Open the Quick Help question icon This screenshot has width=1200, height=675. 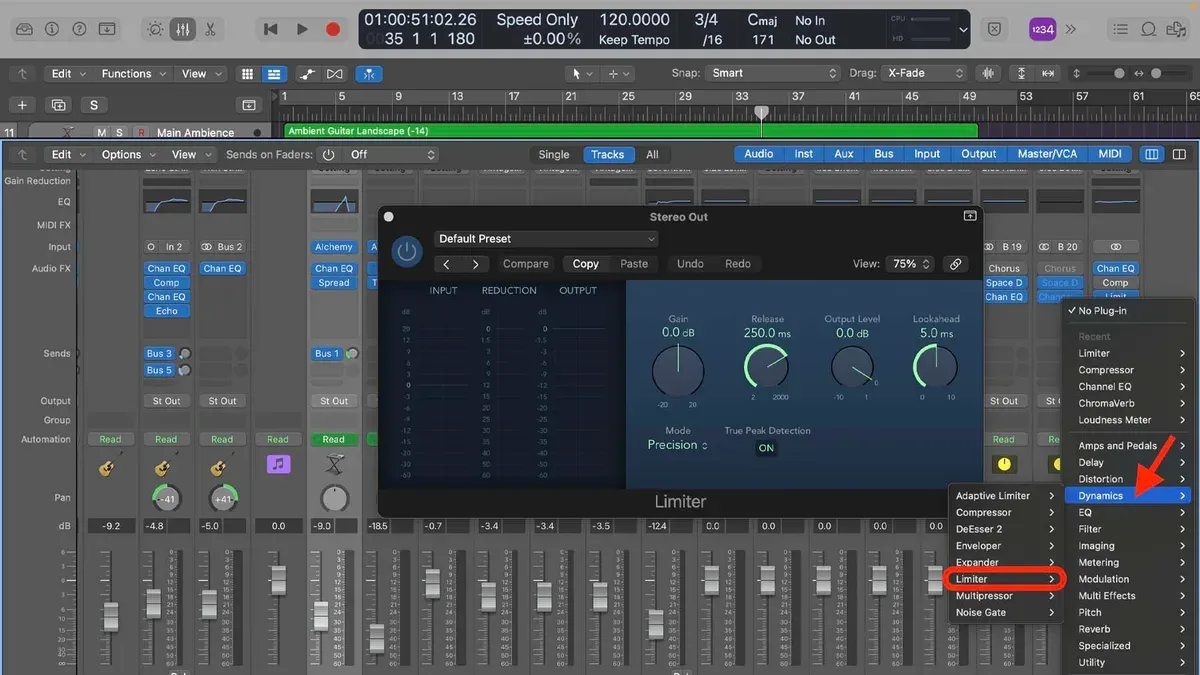tap(79, 29)
